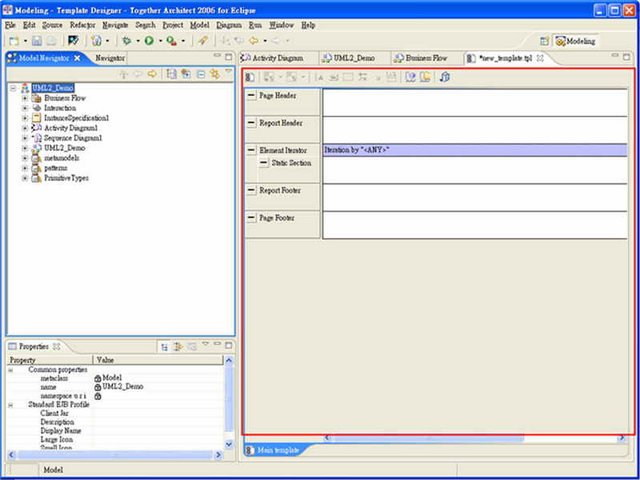The image size is (640, 480).
Task: Click the blue generate icon in Template Designer toolbar
Action: (x=445, y=77)
